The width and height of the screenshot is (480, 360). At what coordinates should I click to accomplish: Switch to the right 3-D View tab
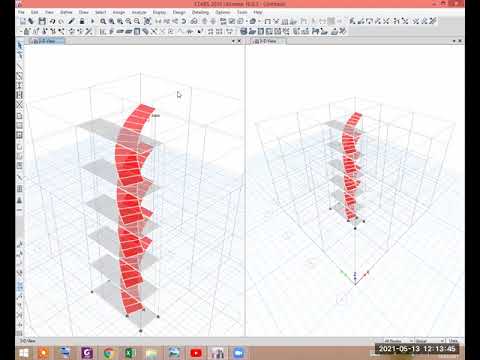tap(268, 41)
